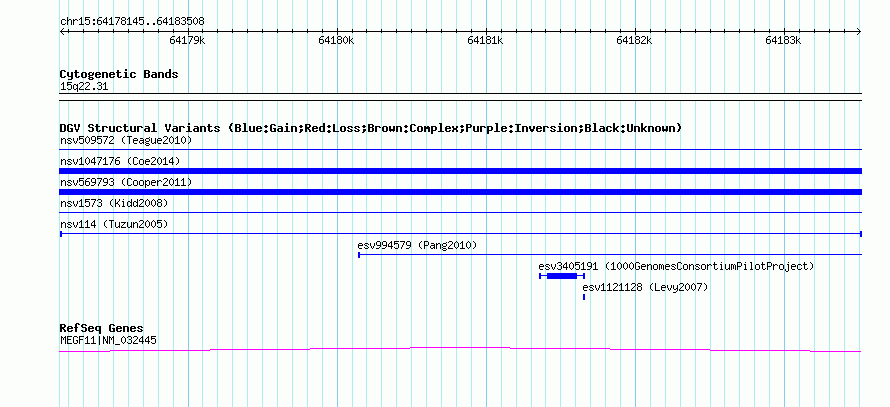
Task: Click the 64180k ruler tick label
Action: pos(337,41)
